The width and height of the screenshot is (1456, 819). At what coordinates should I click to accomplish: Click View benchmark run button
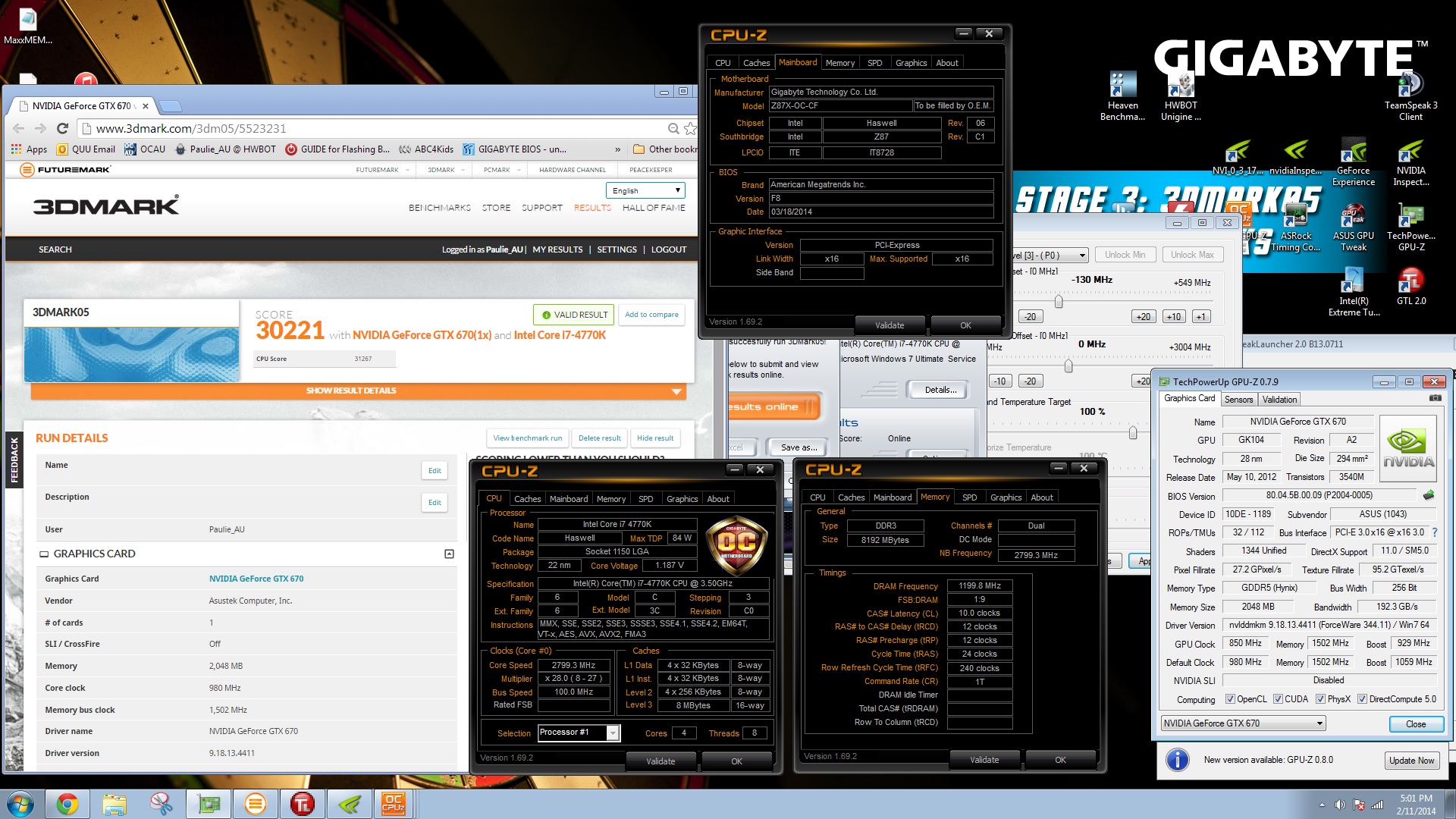(x=527, y=438)
